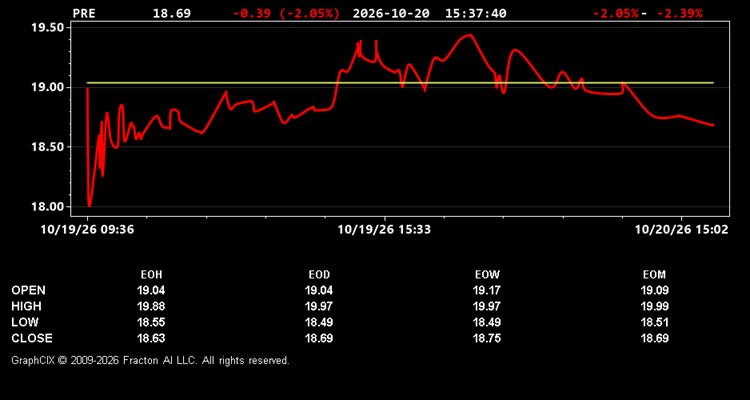The width and height of the screenshot is (750, 400).
Task: Click the GraphCIX copyright notice
Action: 150,360
